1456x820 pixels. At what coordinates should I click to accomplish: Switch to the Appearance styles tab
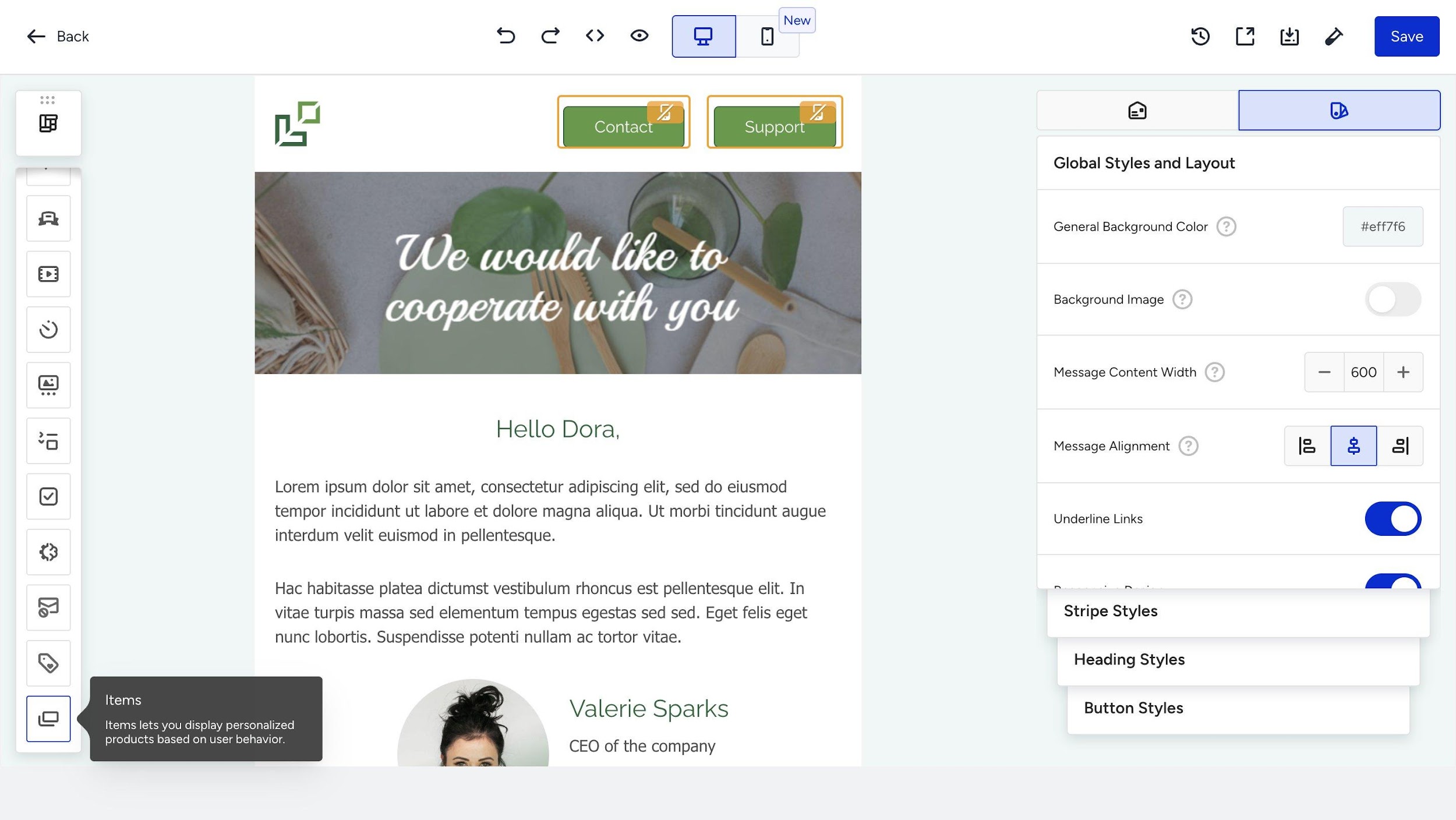coord(1339,110)
